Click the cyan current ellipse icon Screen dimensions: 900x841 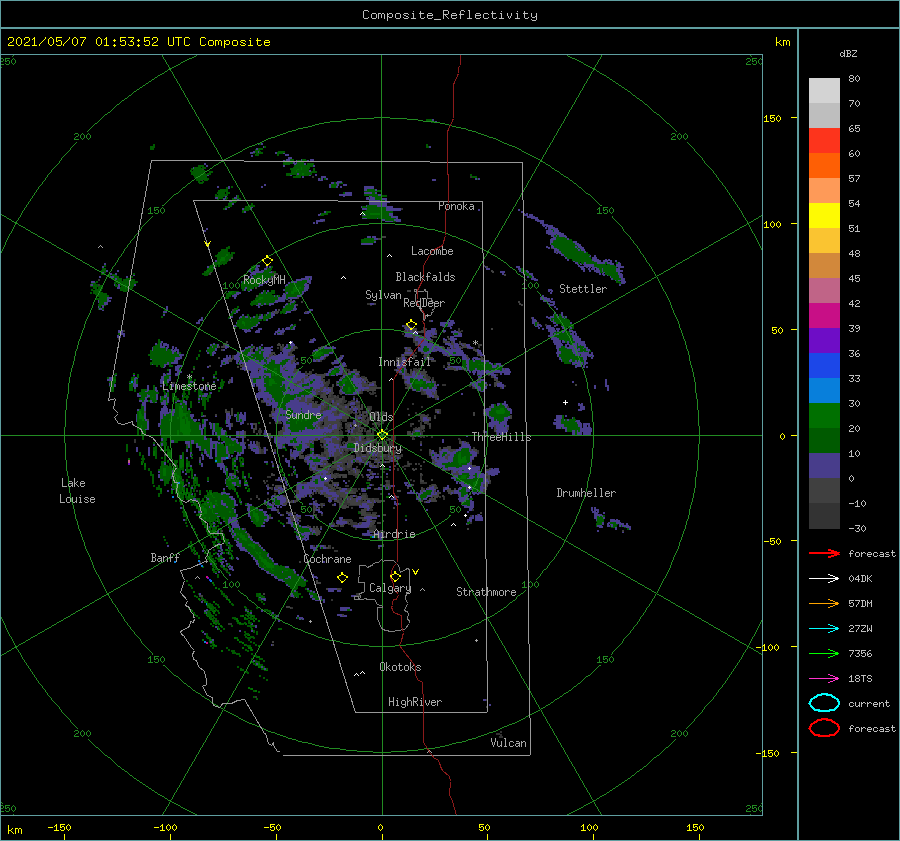pyautogui.click(x=824, y=703)
